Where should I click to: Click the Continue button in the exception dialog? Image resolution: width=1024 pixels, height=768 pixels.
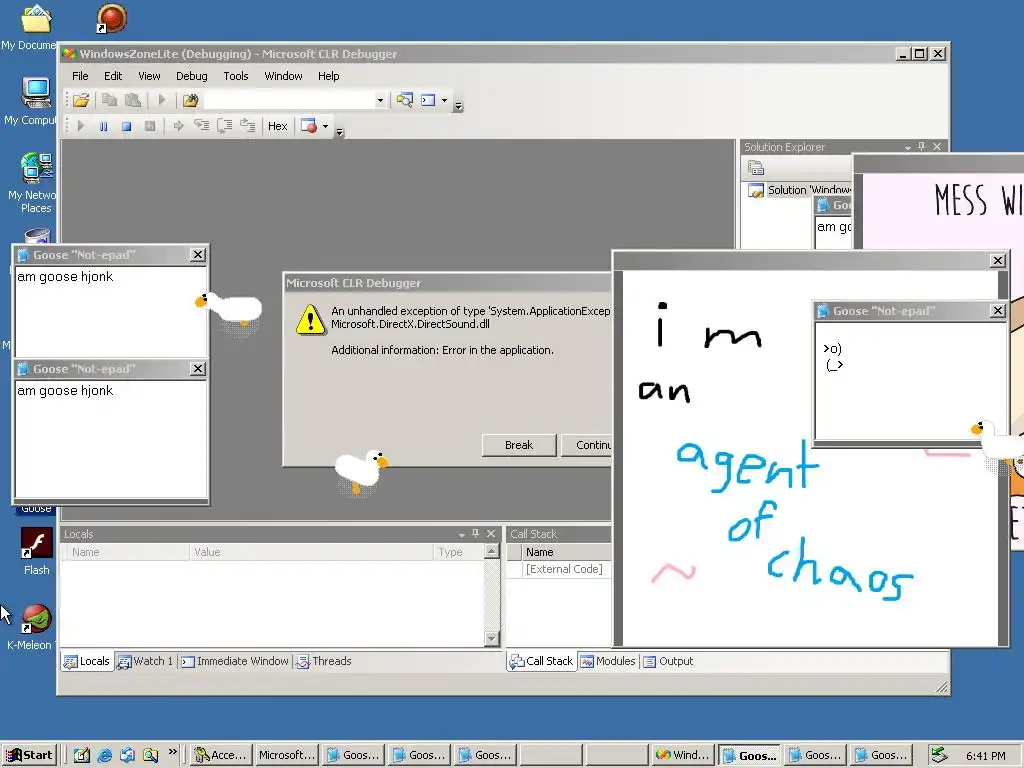tap(586, 445)
